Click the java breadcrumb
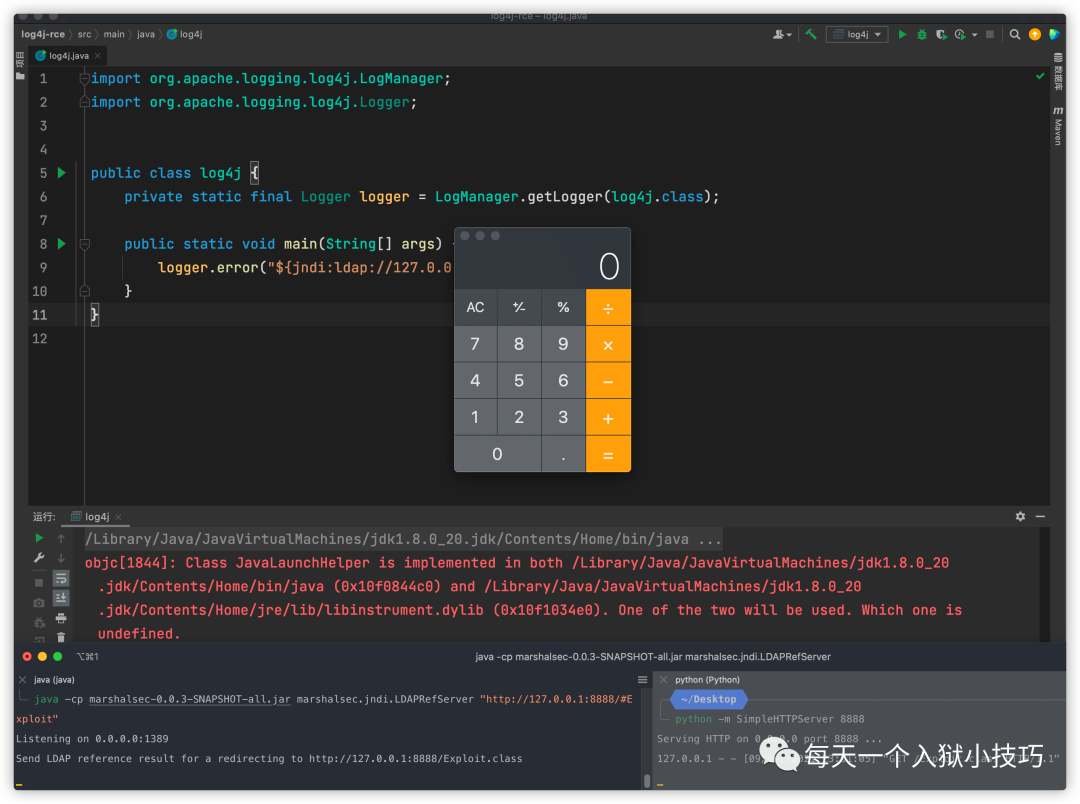The image size is (1080, 804). [146, 34]
